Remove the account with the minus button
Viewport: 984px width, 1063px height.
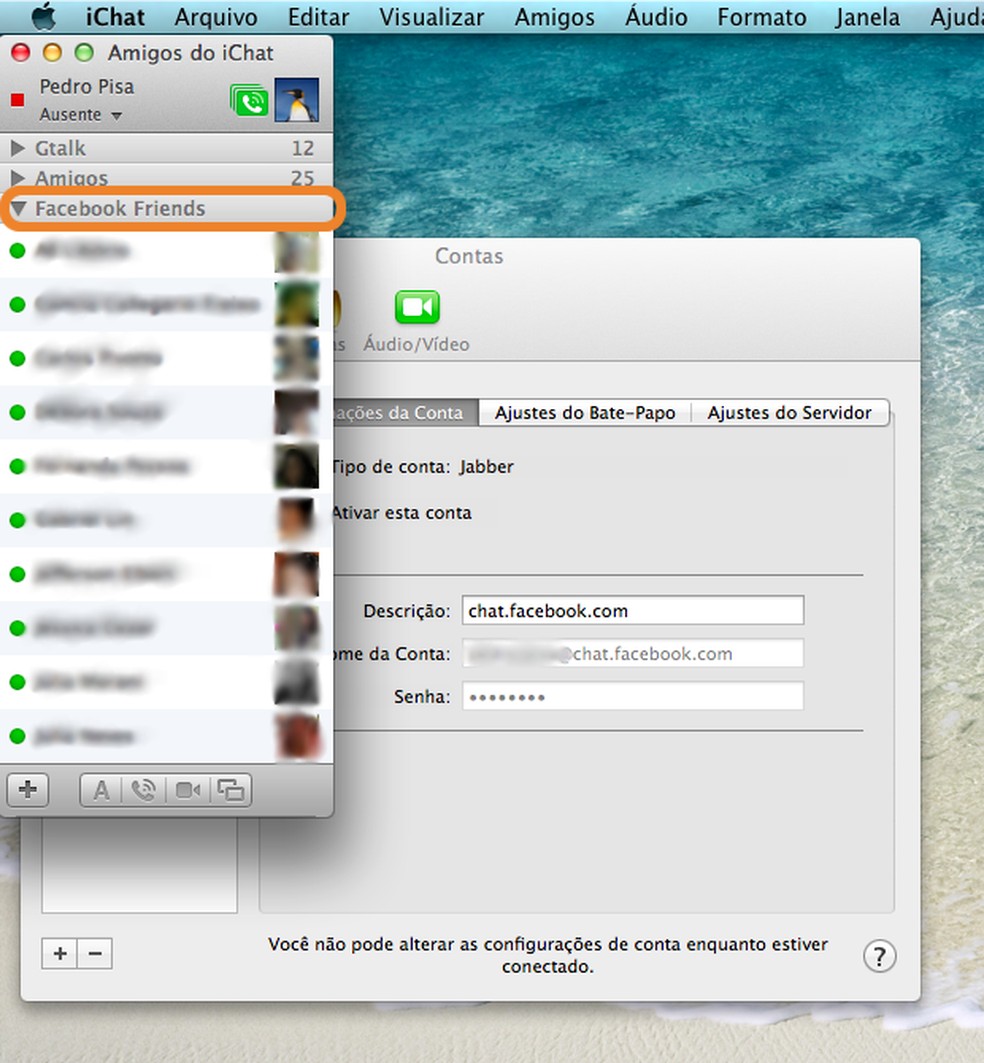pos(95,953)
